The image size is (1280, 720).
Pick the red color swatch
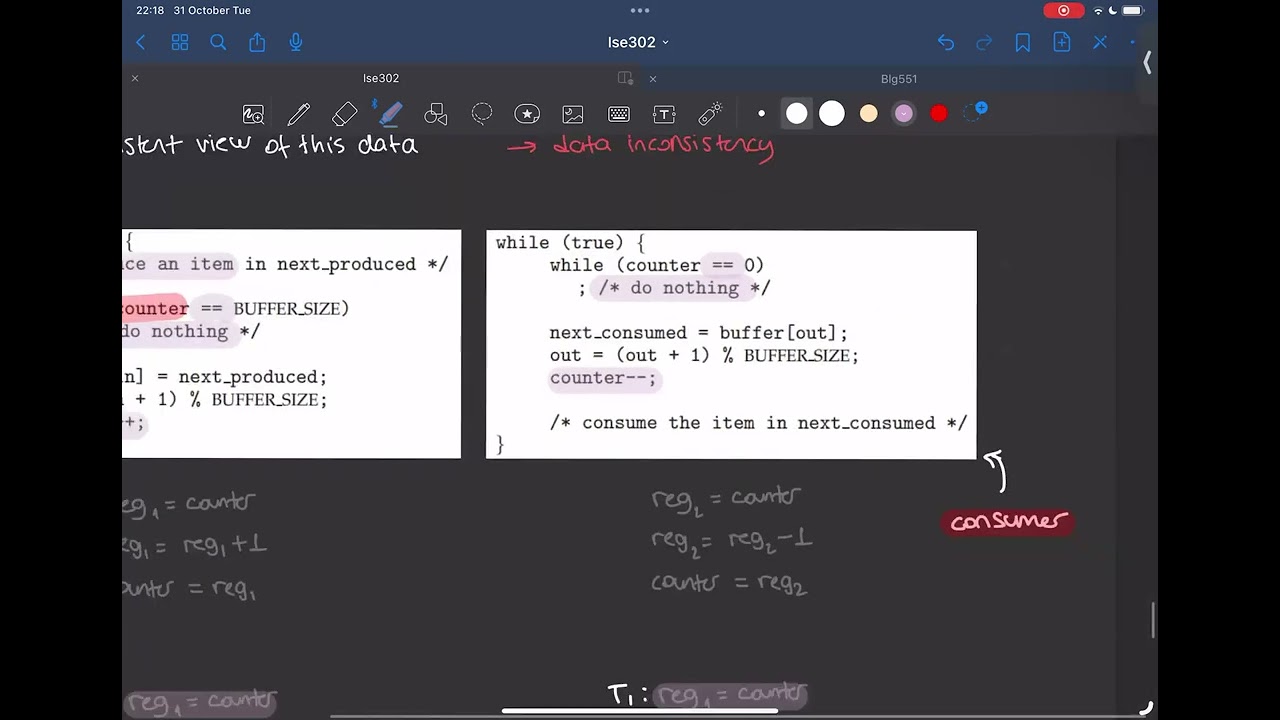939,114
